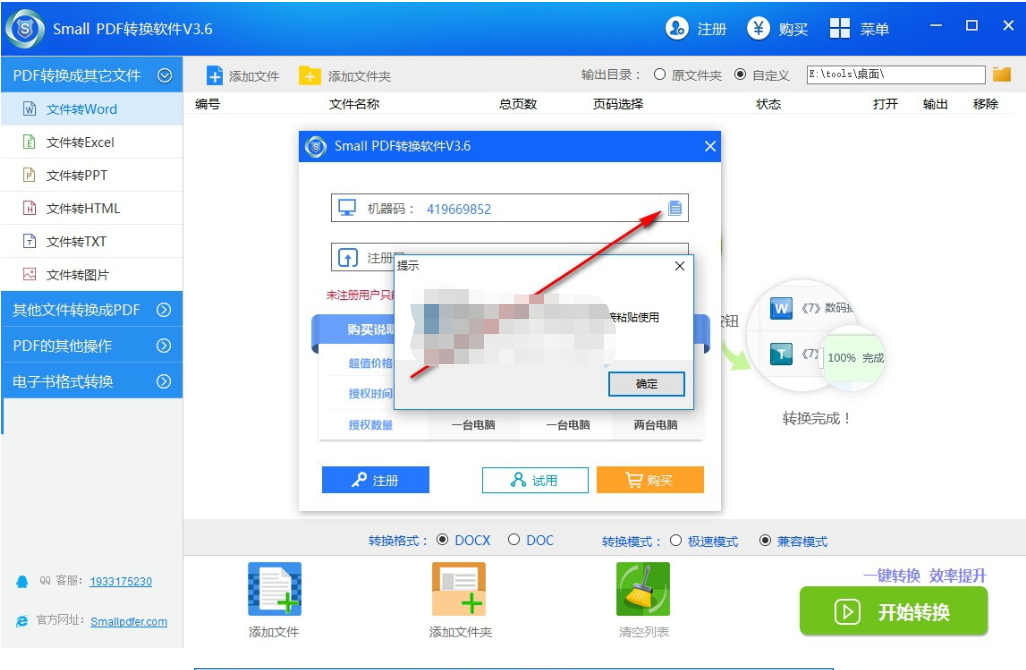This screenshot has width=1026, height=670.
Task: Choose the DOC conversion format
Action: pyautogui.click(x=514, y=540)
